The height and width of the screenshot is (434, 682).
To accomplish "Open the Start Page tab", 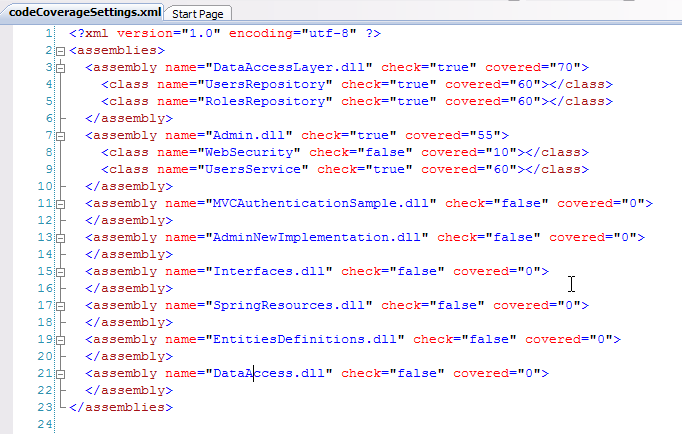I will pos(197,14).
